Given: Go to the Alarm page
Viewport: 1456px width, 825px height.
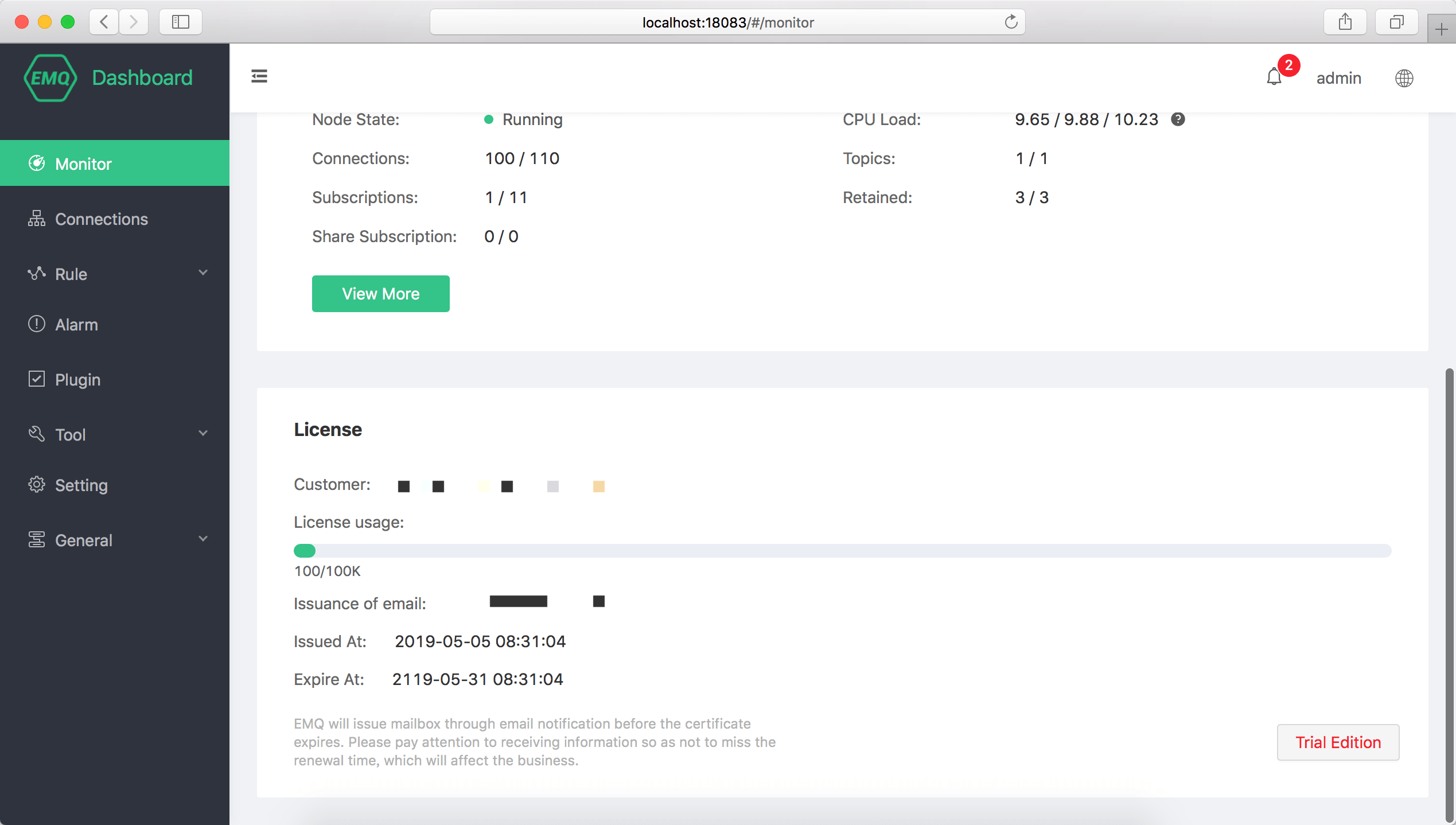Looking at the screenshot, I should tap(76, 325).
